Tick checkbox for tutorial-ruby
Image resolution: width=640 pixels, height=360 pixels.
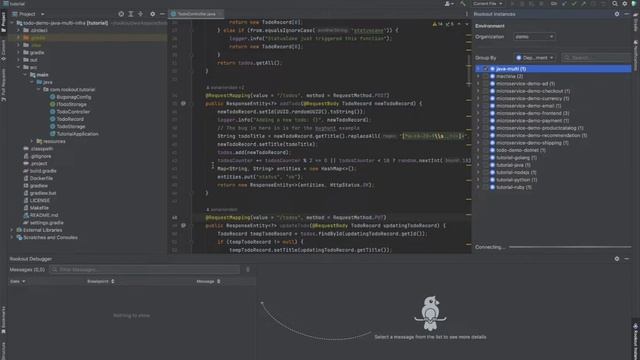point(485,187)
